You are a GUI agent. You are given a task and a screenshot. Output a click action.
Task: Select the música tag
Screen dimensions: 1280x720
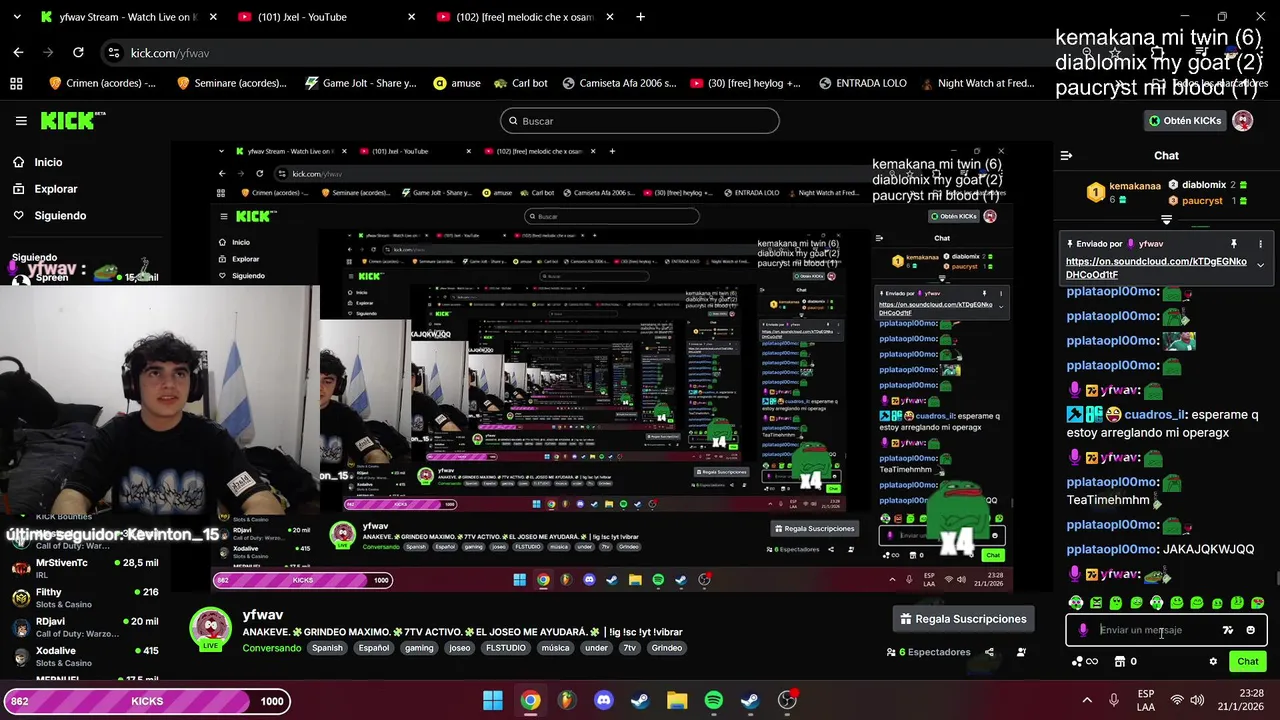(555, 648)
